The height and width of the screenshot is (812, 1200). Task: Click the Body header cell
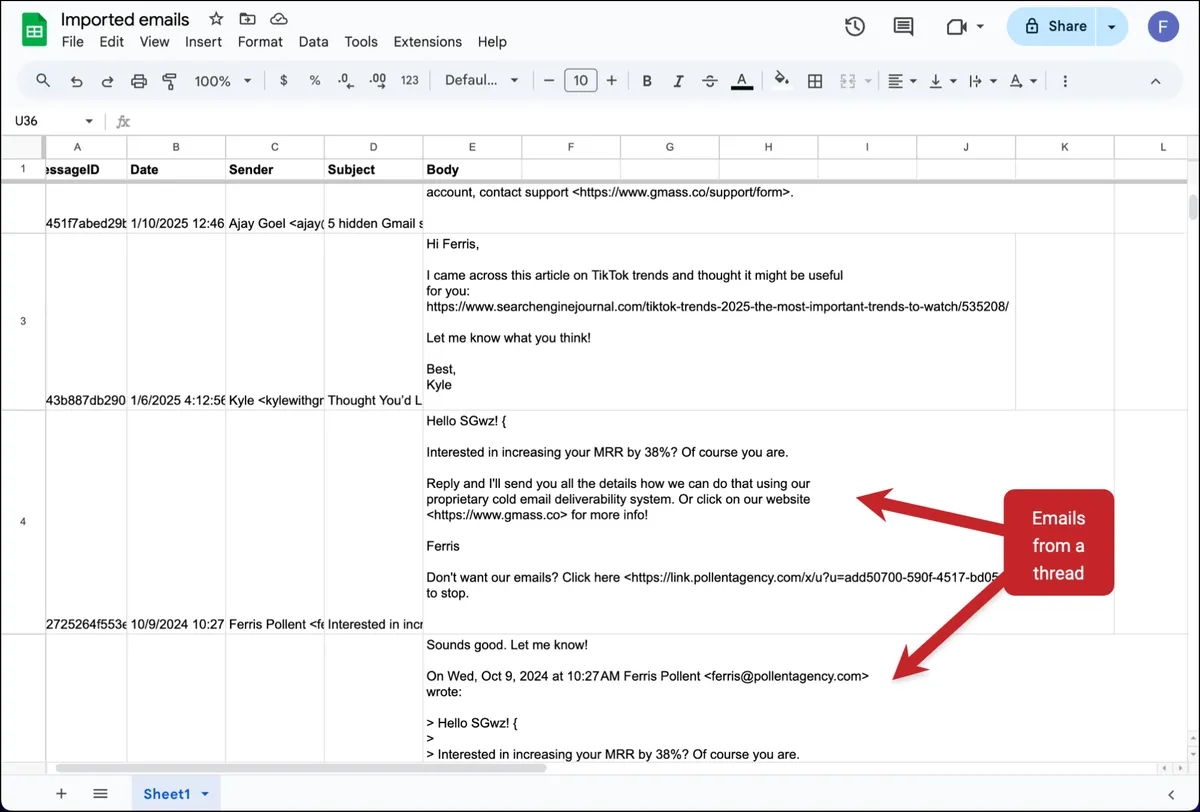click(x=472, y=170)
